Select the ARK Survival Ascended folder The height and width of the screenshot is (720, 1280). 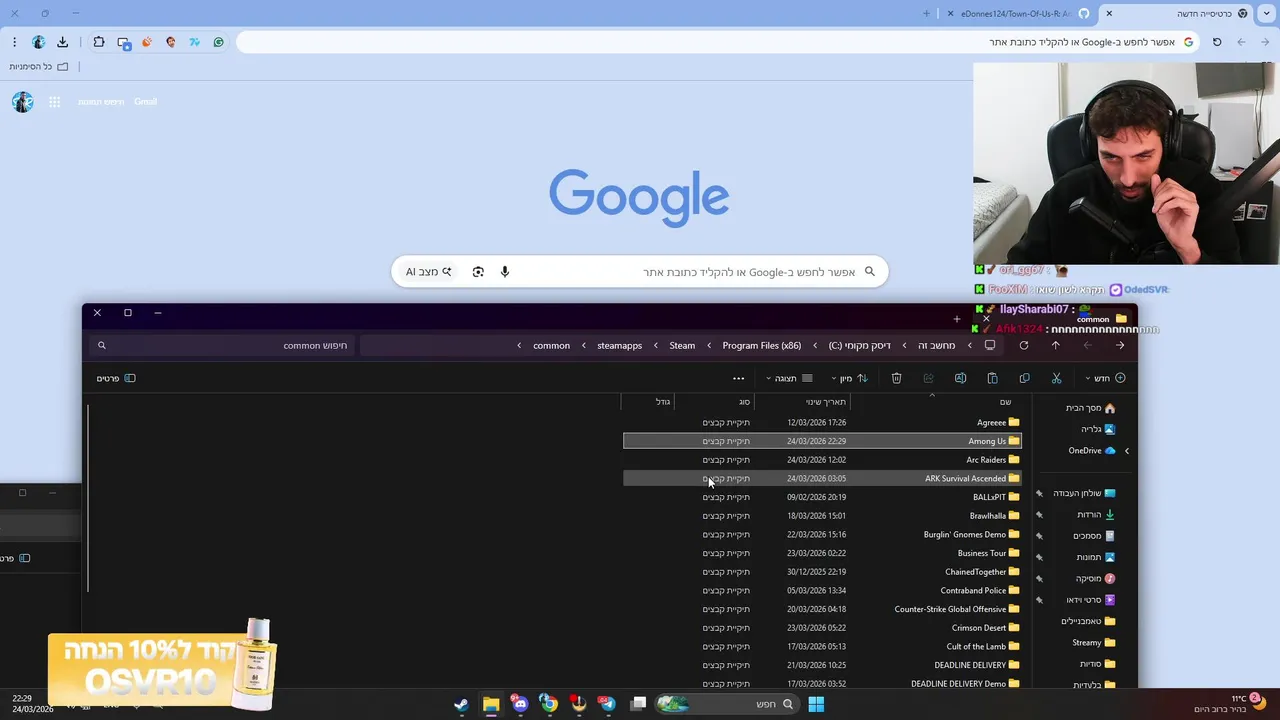coord(822,478)
